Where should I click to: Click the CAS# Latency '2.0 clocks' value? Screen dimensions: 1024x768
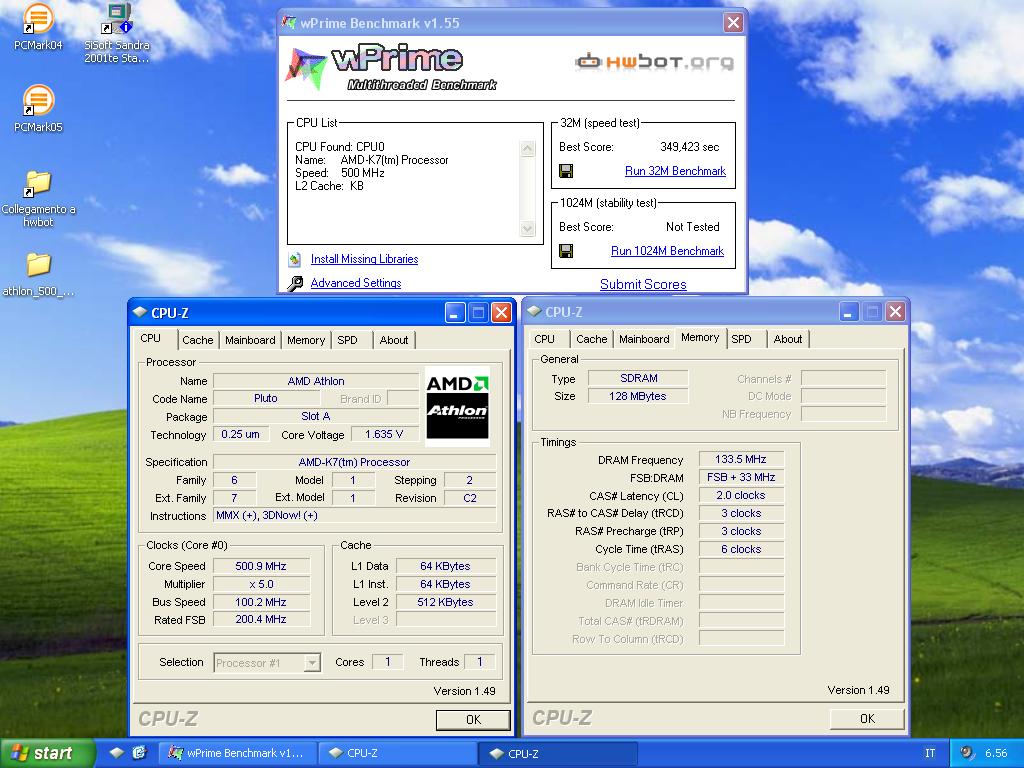[741, 496]
